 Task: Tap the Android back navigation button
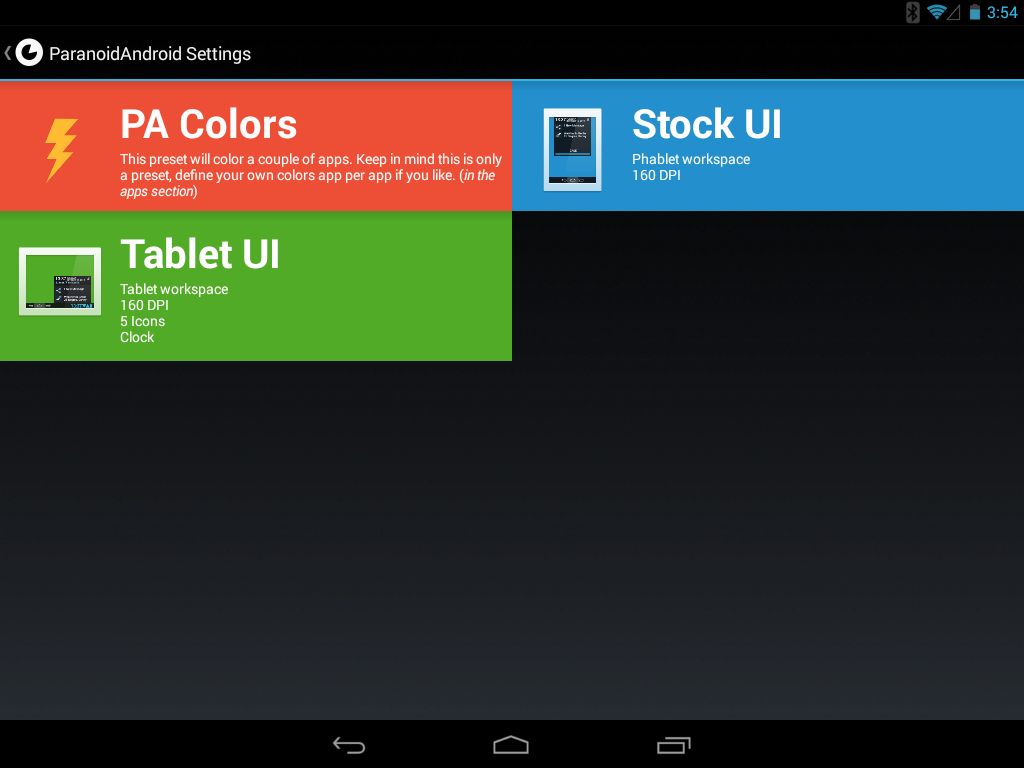point(349,745)
